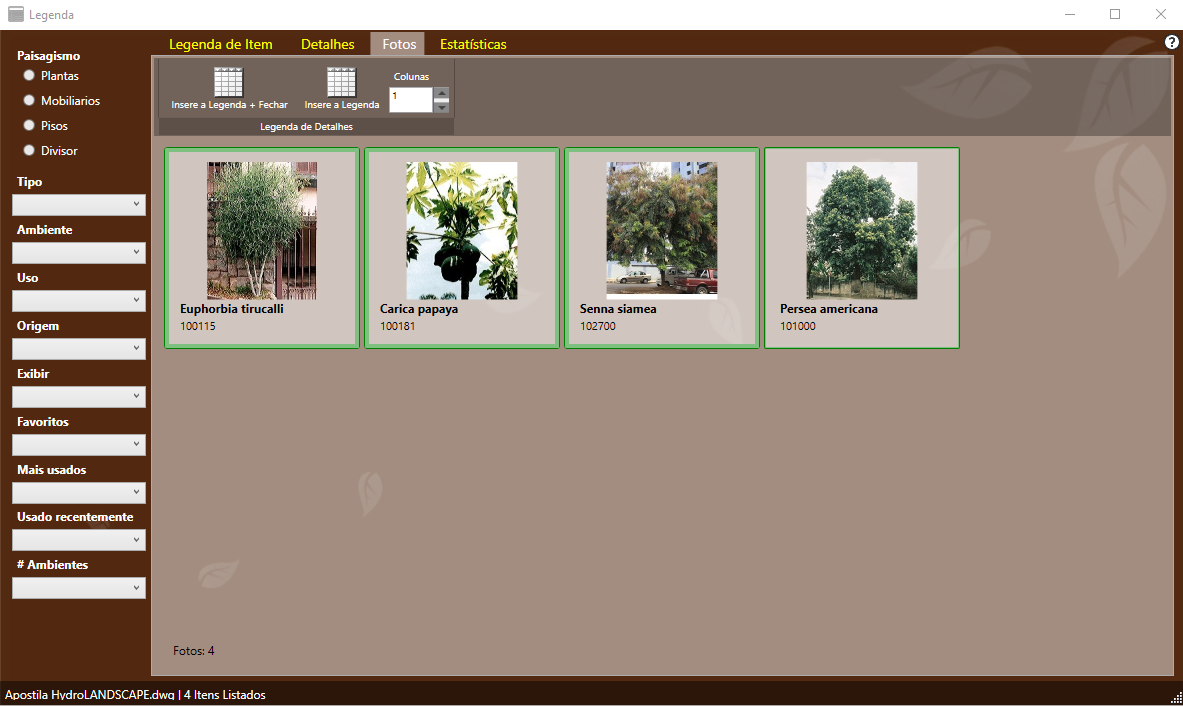Go to the Detalhes tab
The width and height of the screenshot is (1183, 706).
pyautogui.click(x=328, y=45)
